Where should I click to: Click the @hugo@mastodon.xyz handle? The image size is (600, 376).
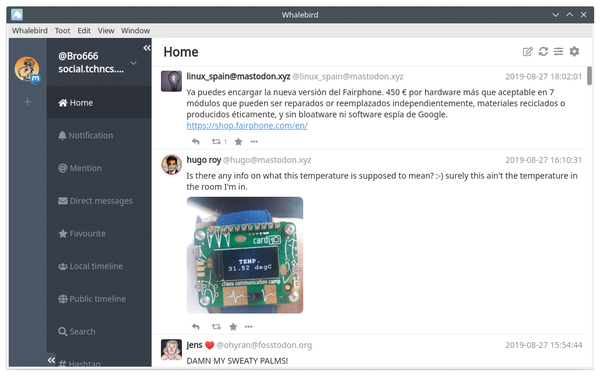[267, 160]
